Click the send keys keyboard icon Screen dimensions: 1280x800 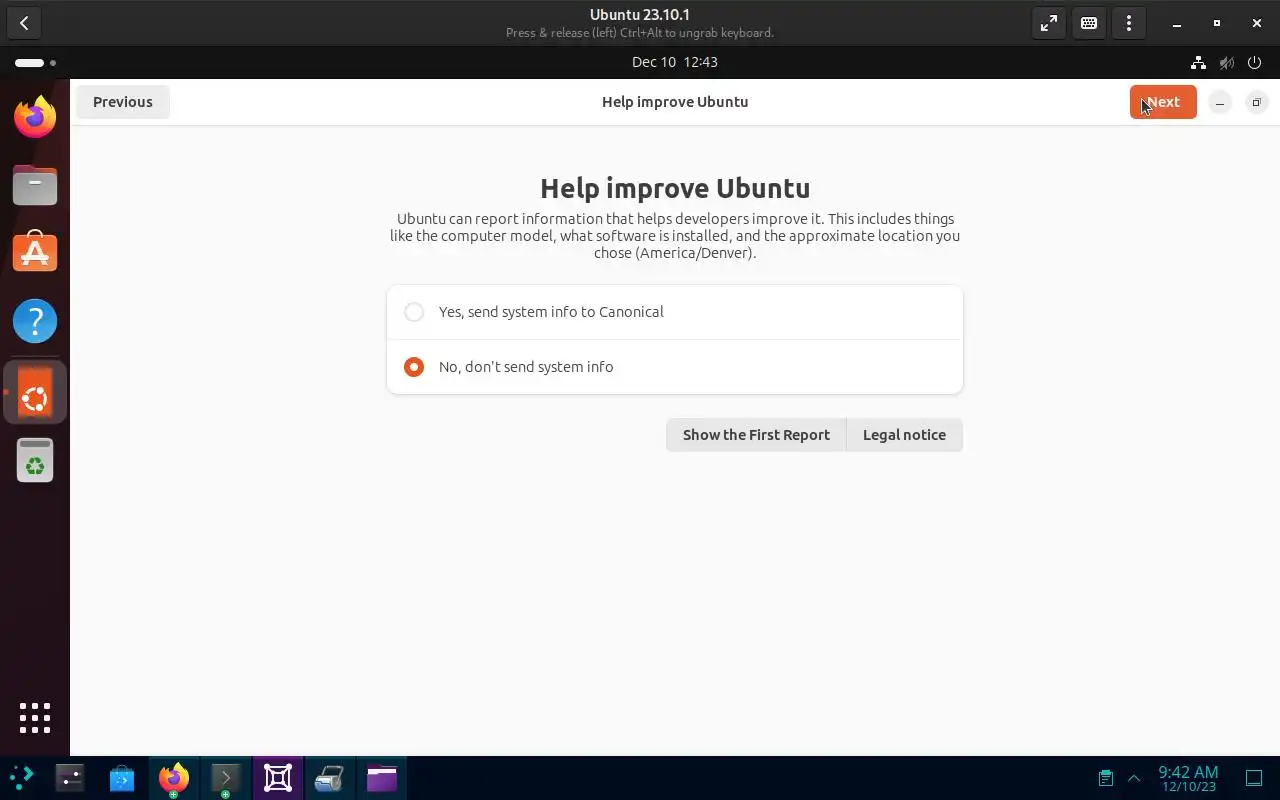1089,23
